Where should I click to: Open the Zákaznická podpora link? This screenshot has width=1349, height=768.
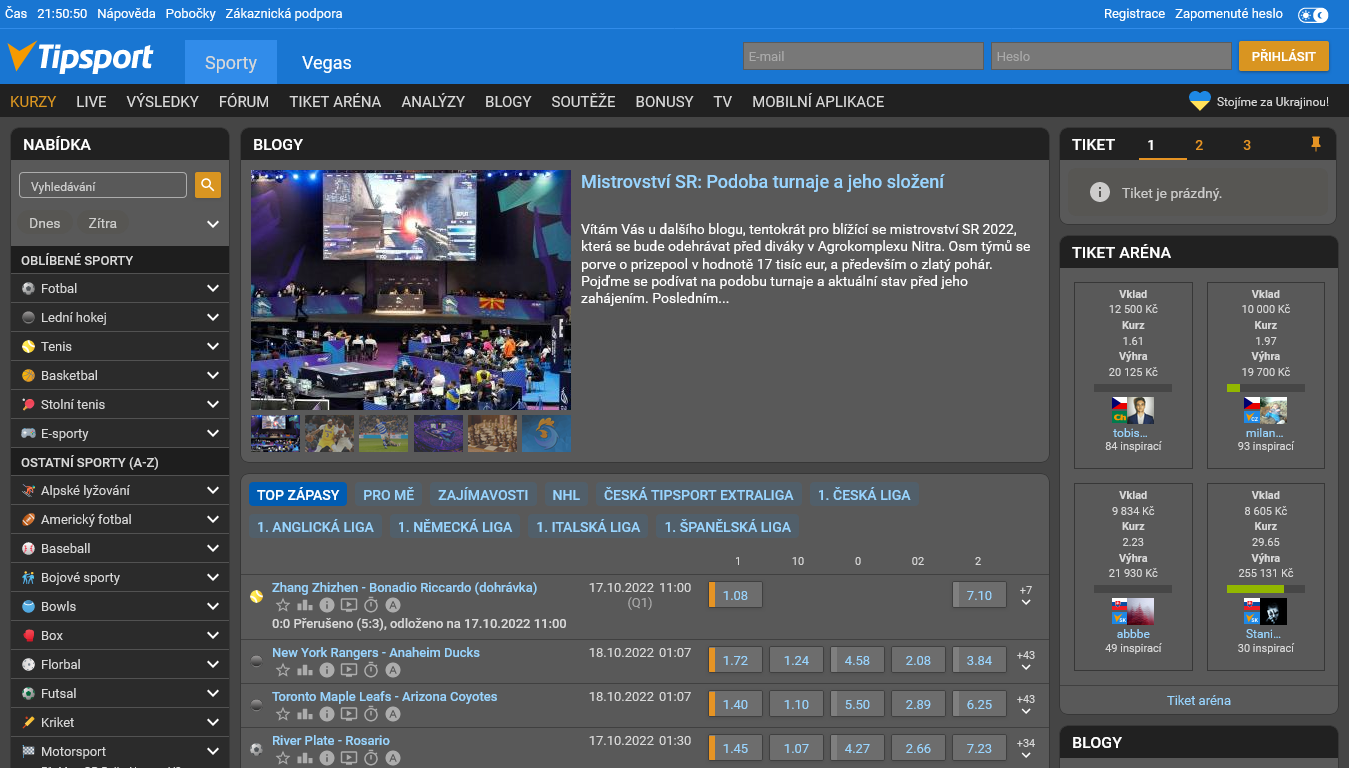284,14
